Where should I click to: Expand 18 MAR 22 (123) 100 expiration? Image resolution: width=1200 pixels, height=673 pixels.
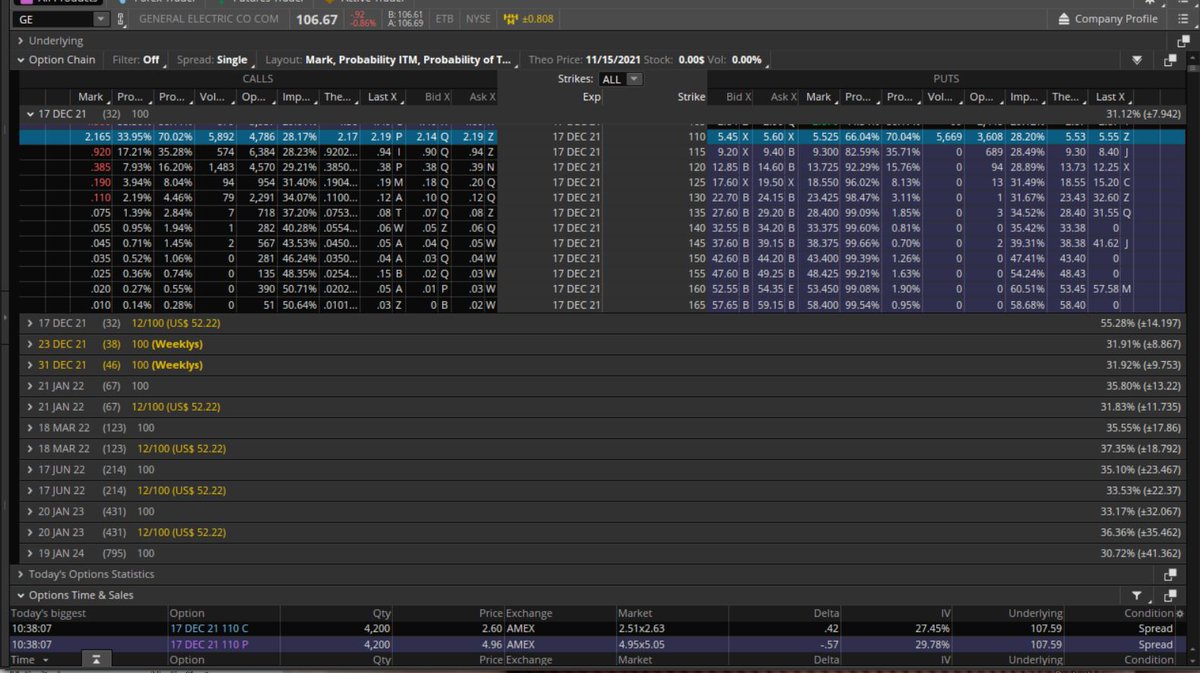click(30, 428)
